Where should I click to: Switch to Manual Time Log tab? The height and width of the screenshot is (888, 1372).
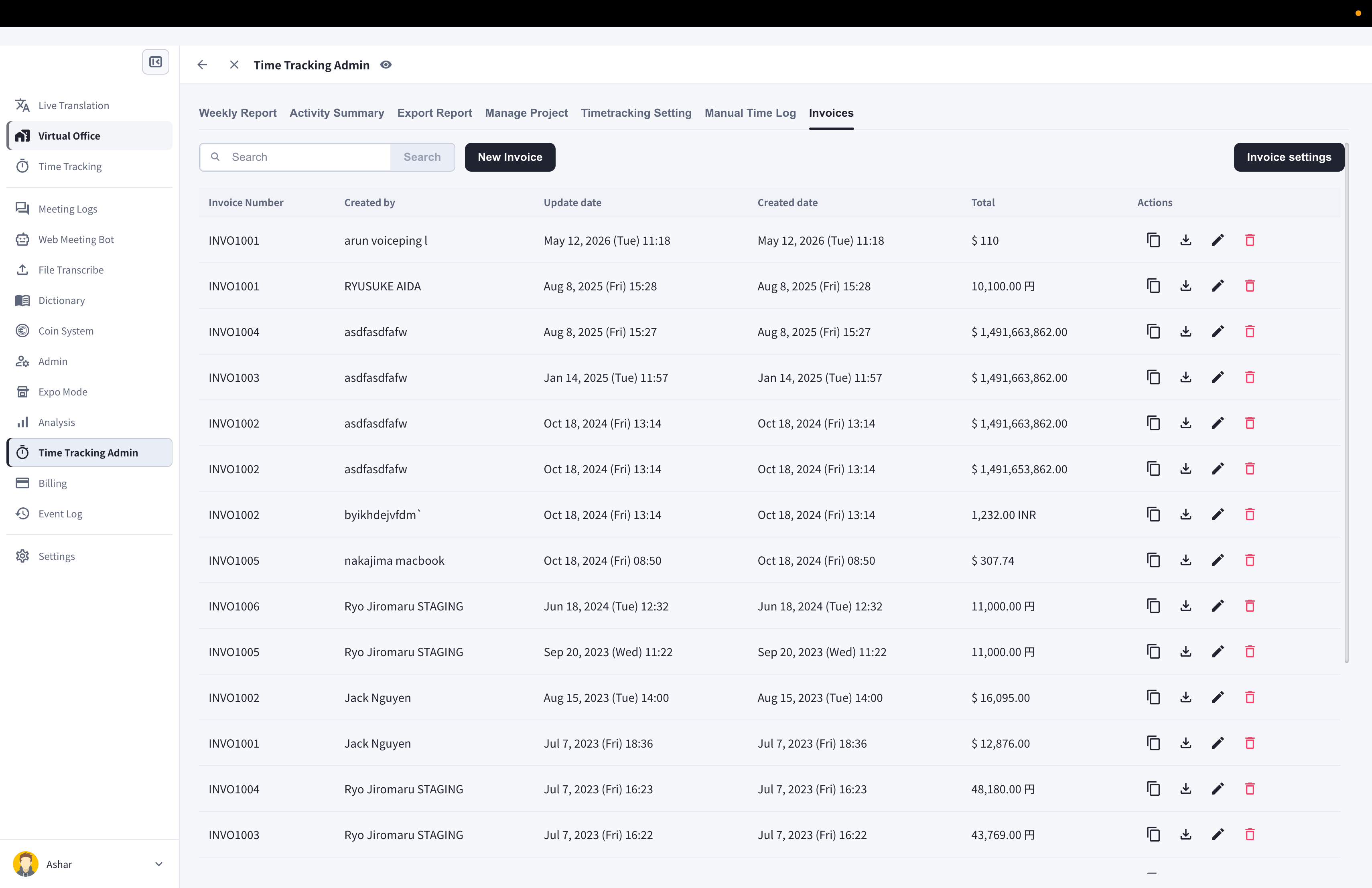pyautogui.click(x=750, y=113)
